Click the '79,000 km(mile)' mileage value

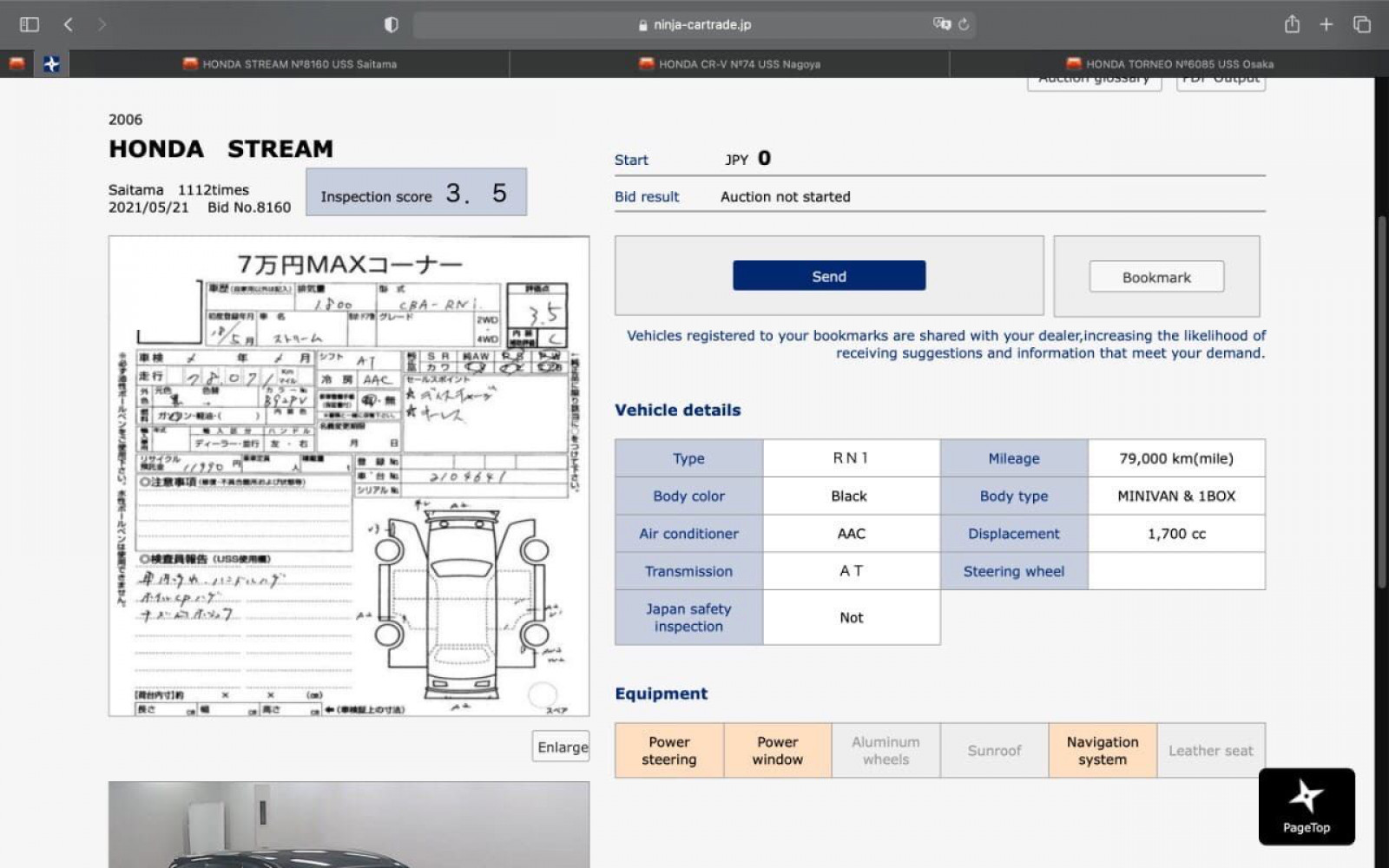pyautogui.click(x=1176, y=458)
